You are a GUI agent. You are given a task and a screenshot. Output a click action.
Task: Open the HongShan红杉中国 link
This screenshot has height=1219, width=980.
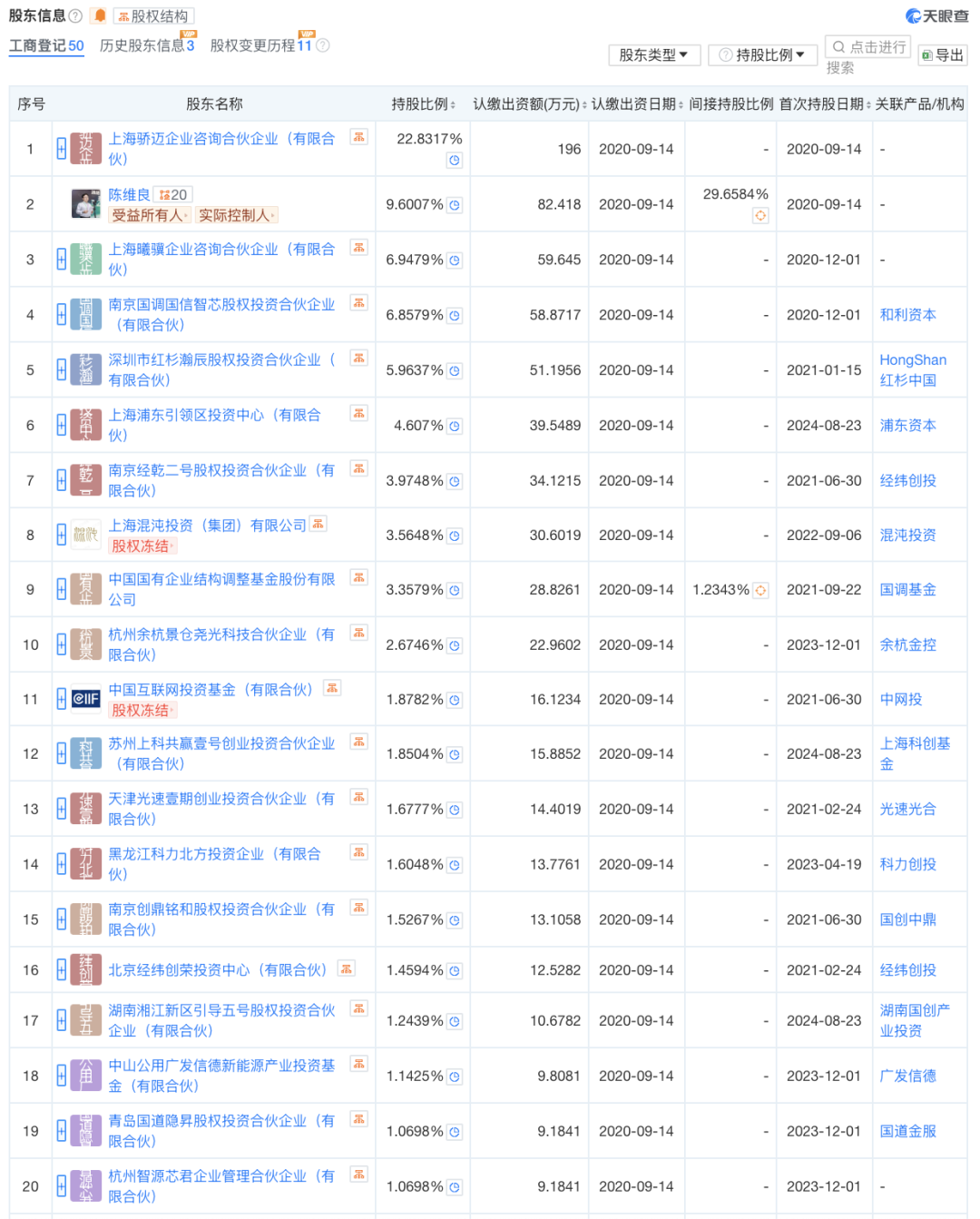[913, 369]
